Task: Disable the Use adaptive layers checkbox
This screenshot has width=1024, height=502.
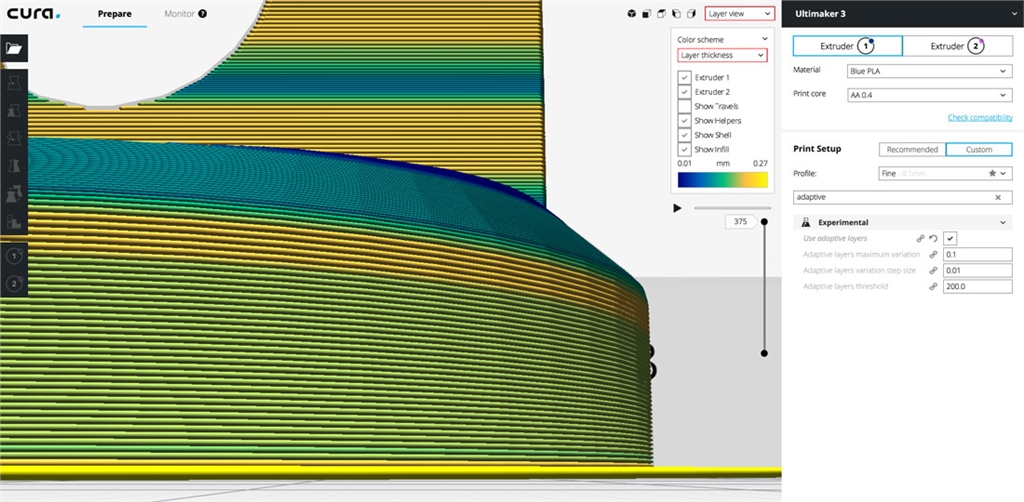Action: (950, 238)
